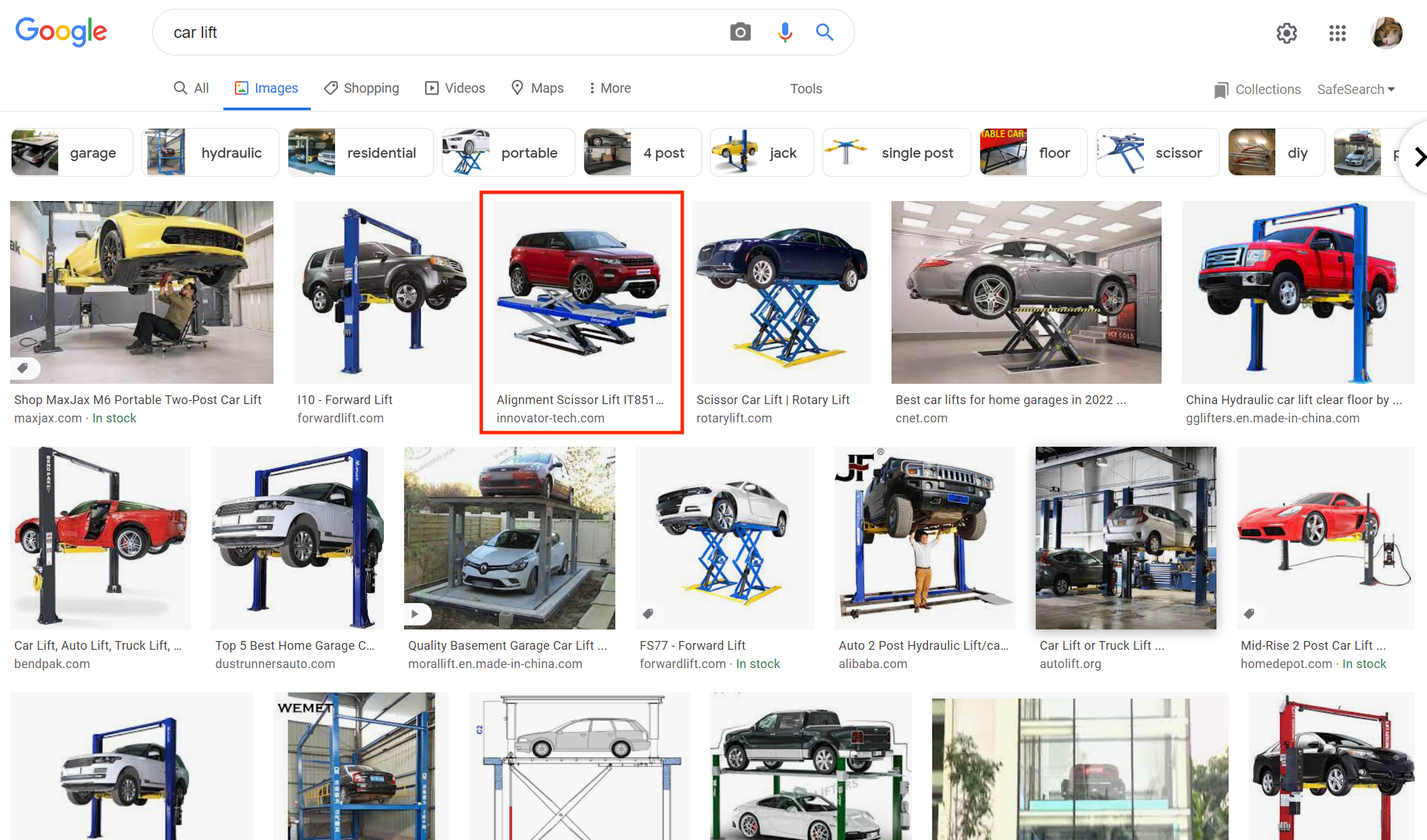Open the Google apps grid
1427x840 pixels.
point(1337,32)
